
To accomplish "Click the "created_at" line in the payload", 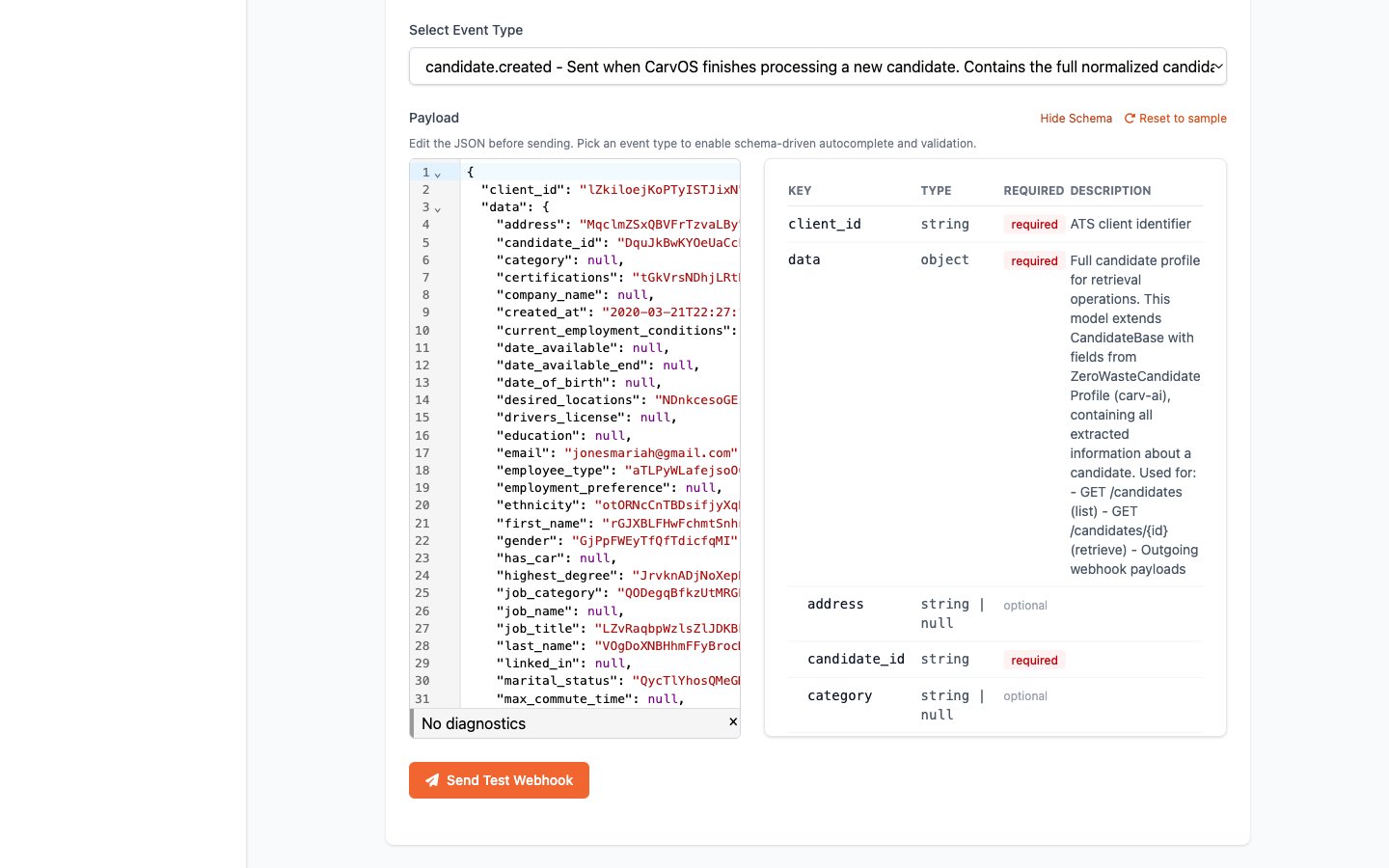I will [600, 312].
